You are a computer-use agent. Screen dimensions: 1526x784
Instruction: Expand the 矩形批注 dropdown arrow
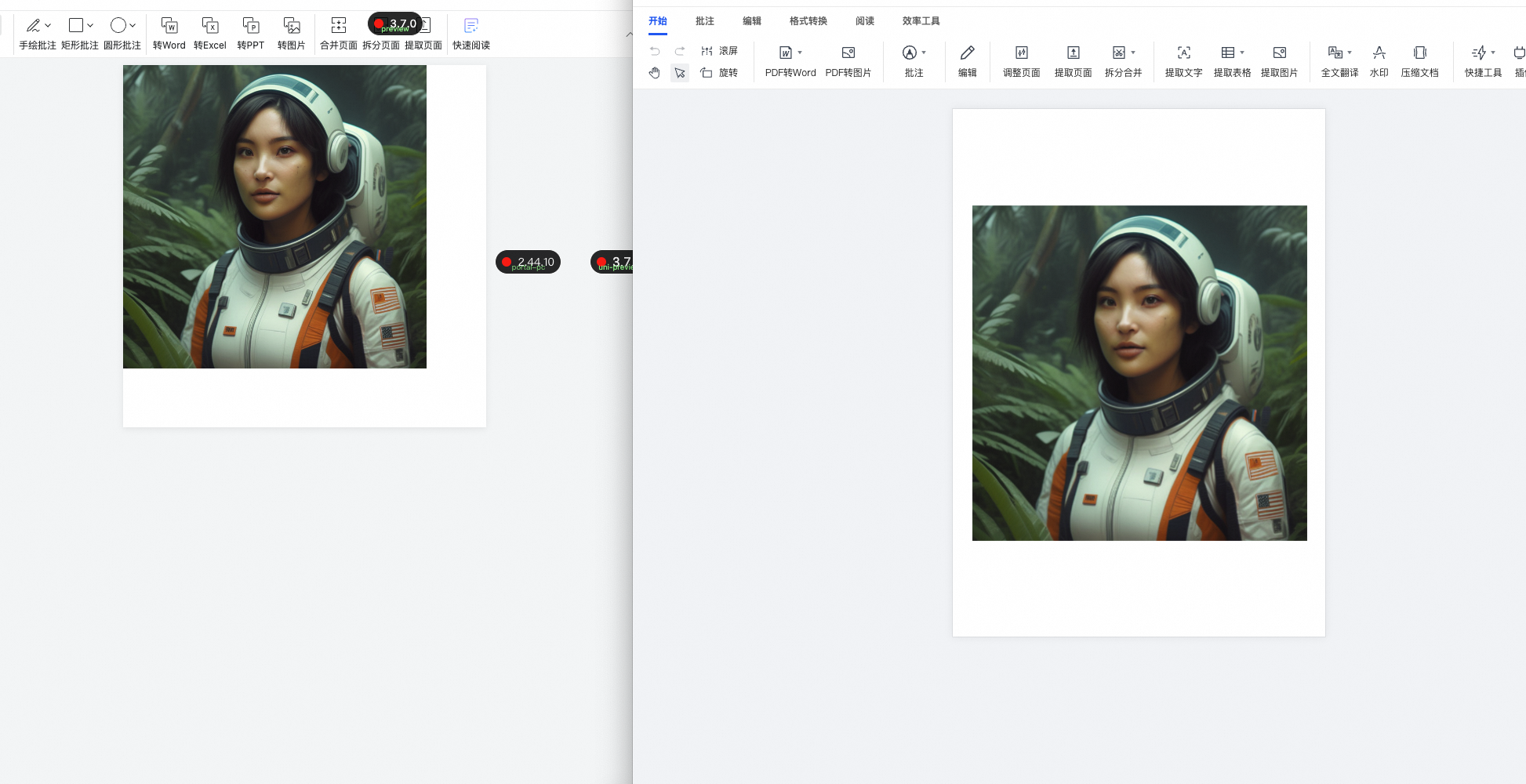pyautogui.click(x=90, y=26)
